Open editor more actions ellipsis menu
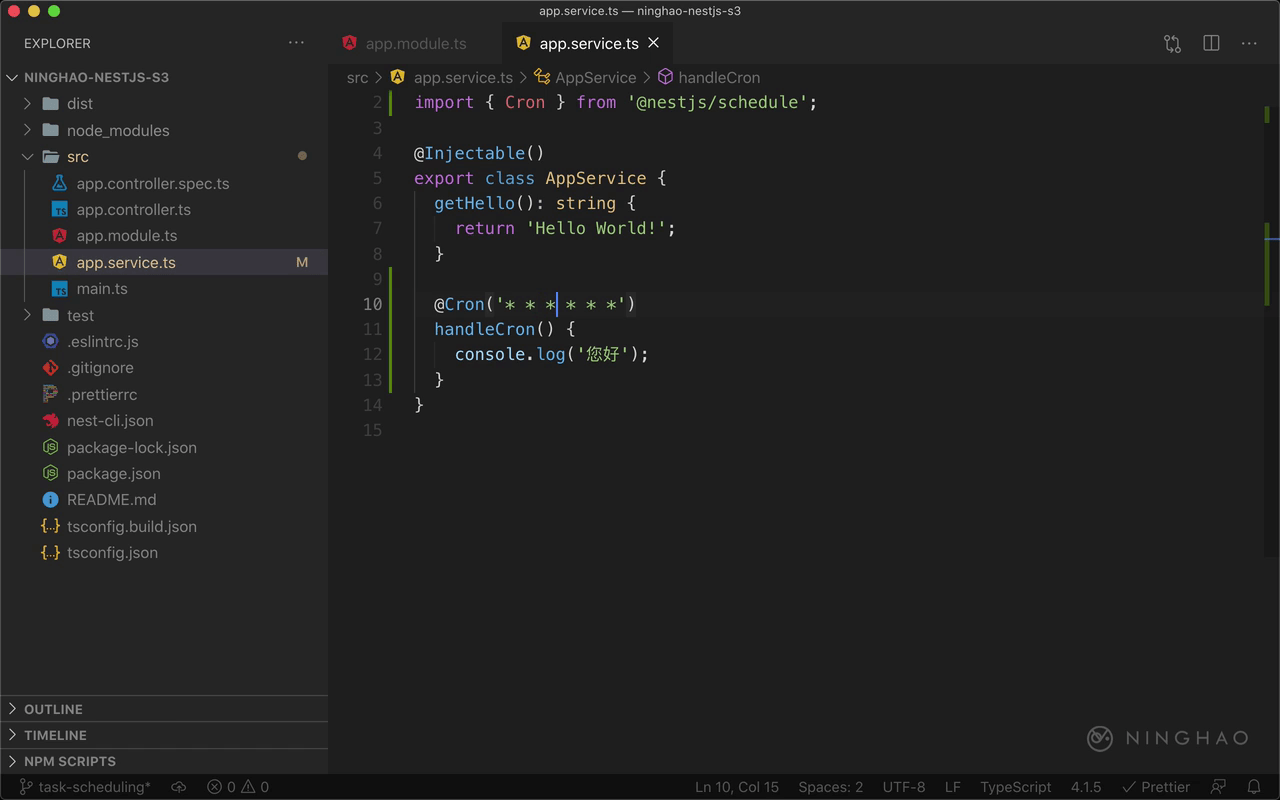Screen dimensions: 1280x800 1249,44
